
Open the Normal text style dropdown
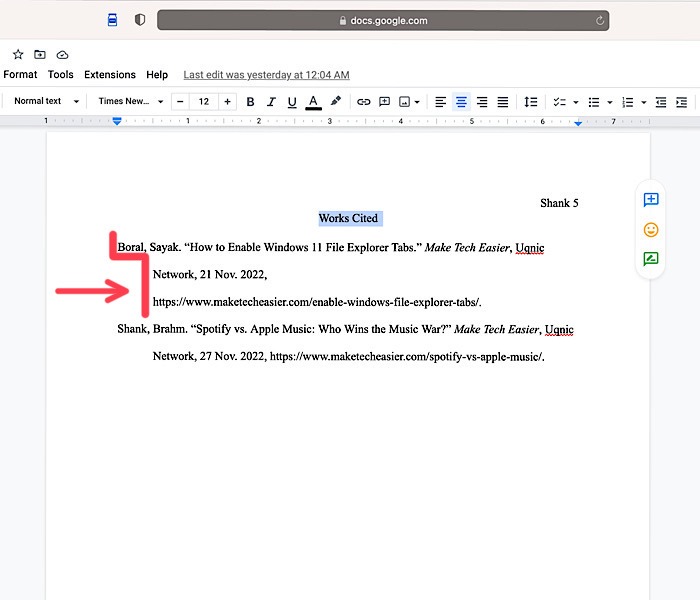(45, 102)
